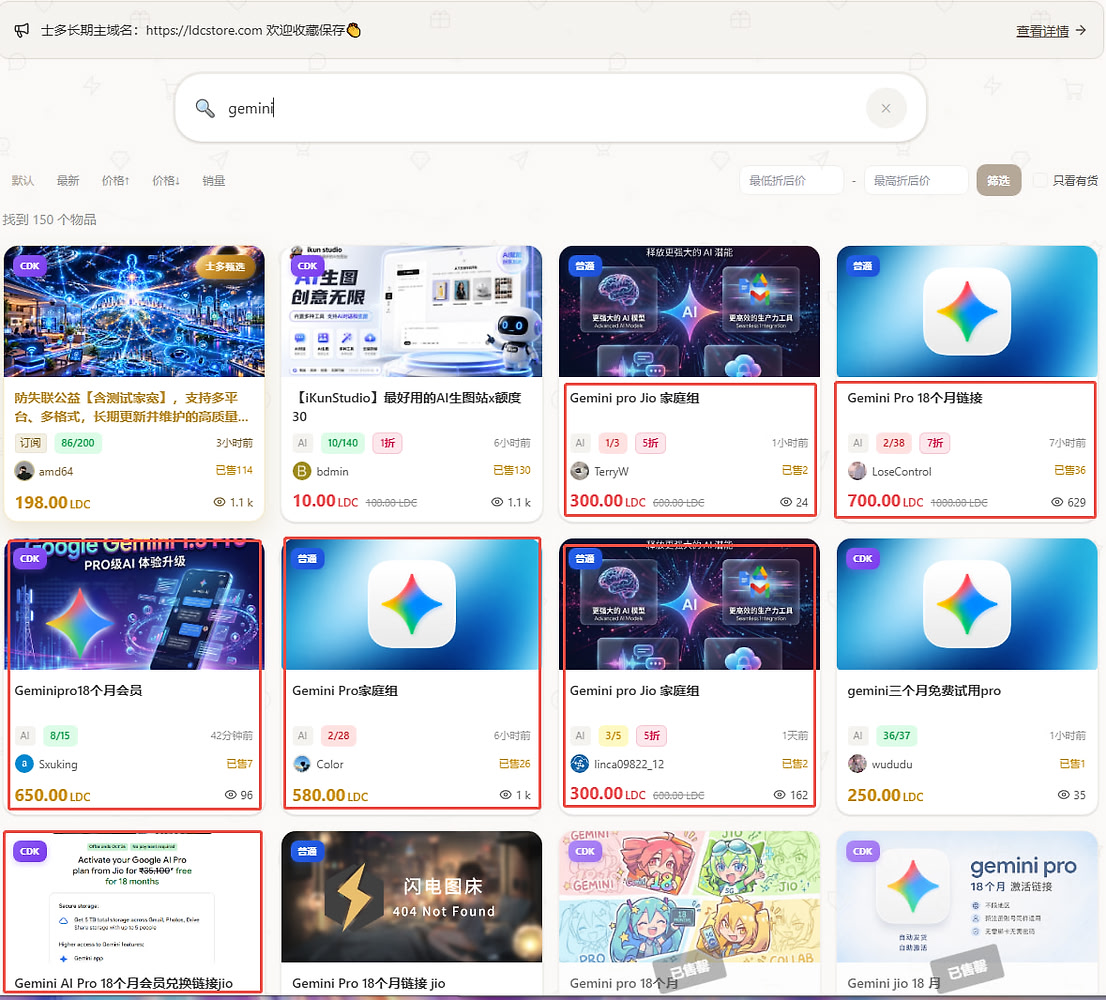Click the megaphone announcement icon

tap(22, 30)
